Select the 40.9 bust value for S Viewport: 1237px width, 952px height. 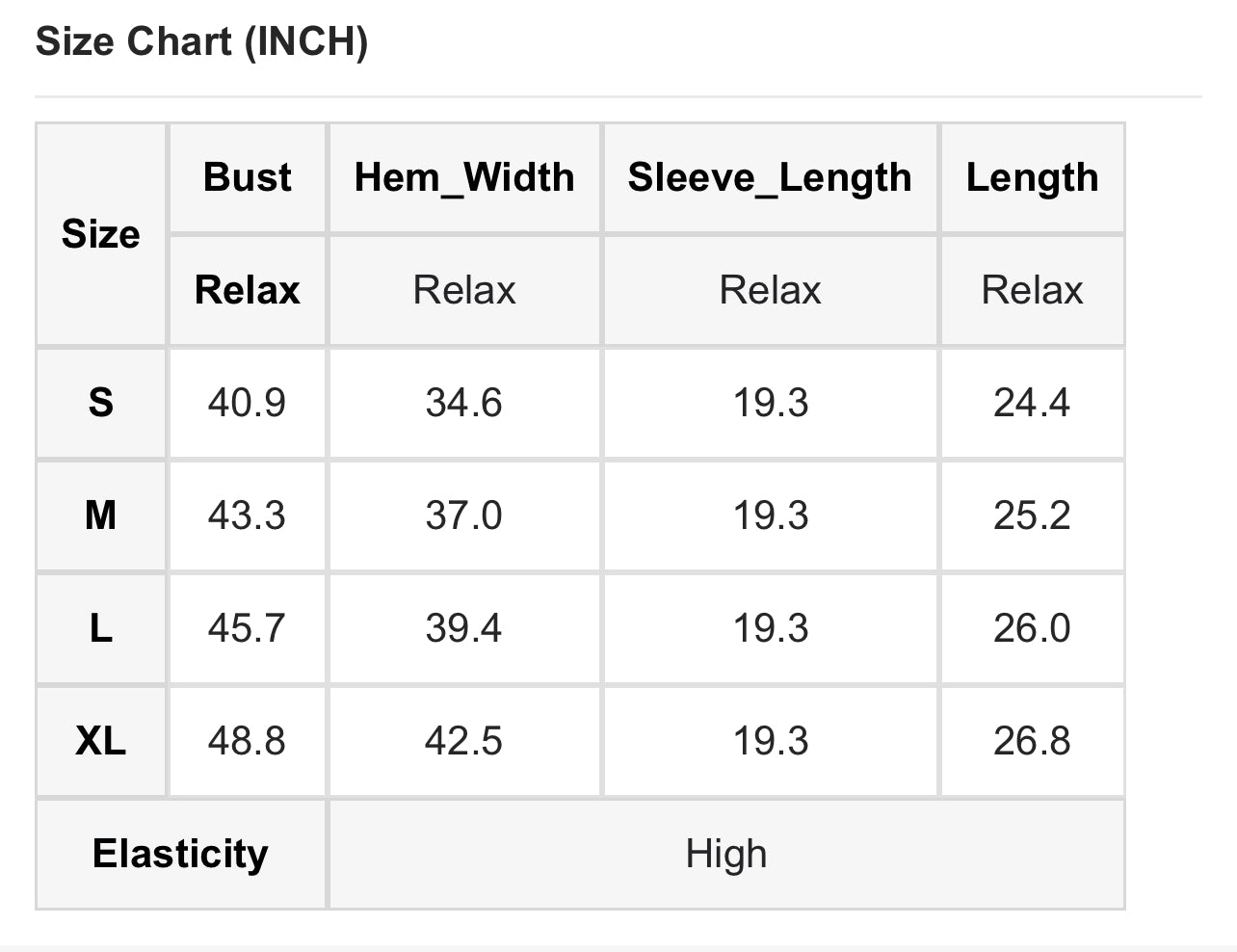(x=248, y=403)
